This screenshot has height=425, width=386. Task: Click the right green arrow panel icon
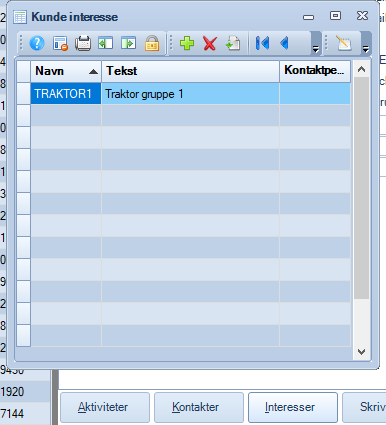(x=128, y=43)
